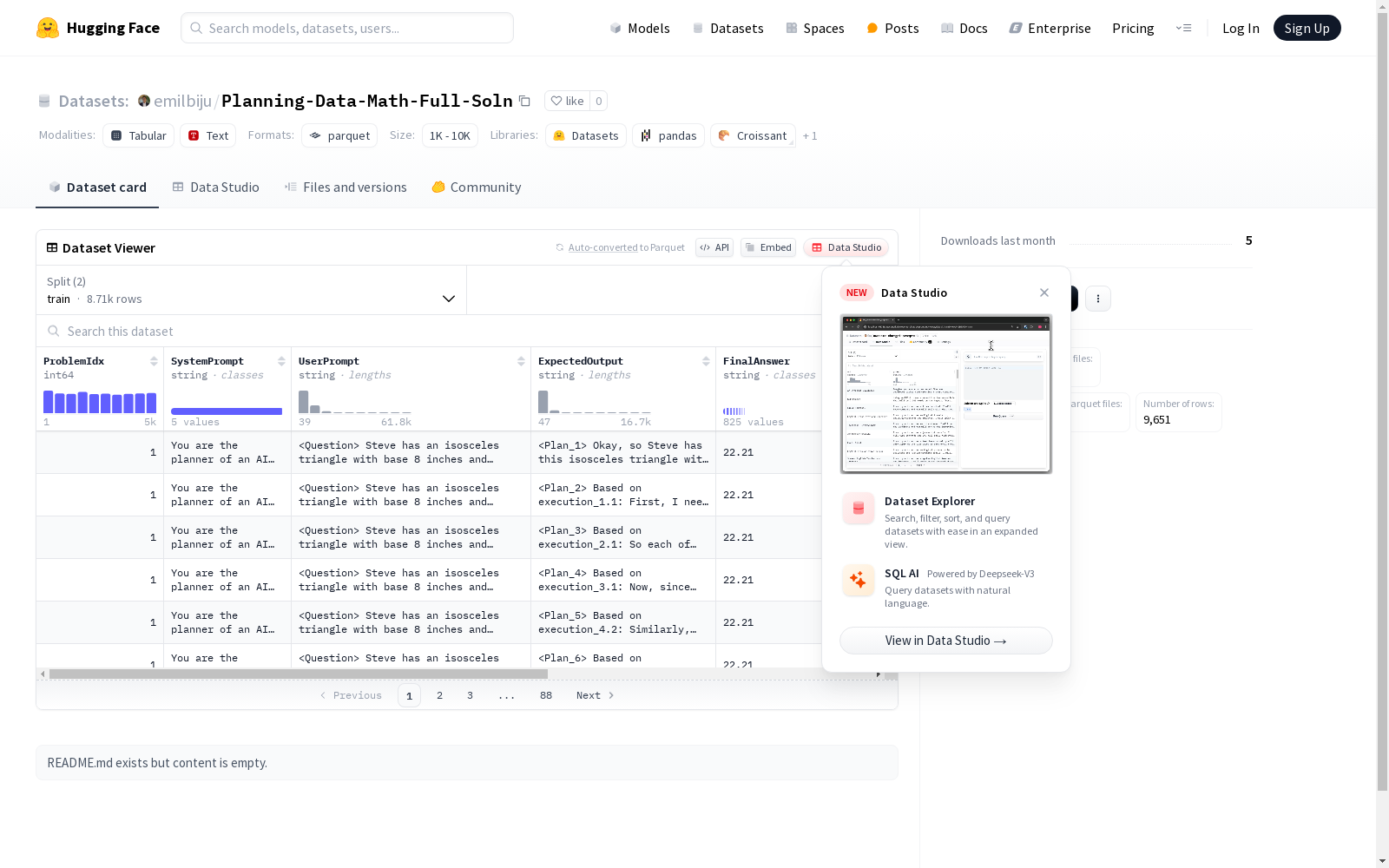This screenshot has height=868, width=1389.
Task: Open Docs in top navigation
Action: point(964,28)
